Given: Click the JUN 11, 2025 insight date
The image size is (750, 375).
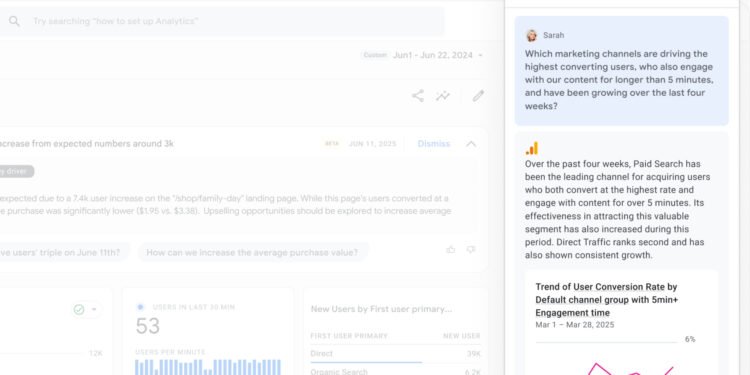Looking at the screenshot, I should 373,143.
